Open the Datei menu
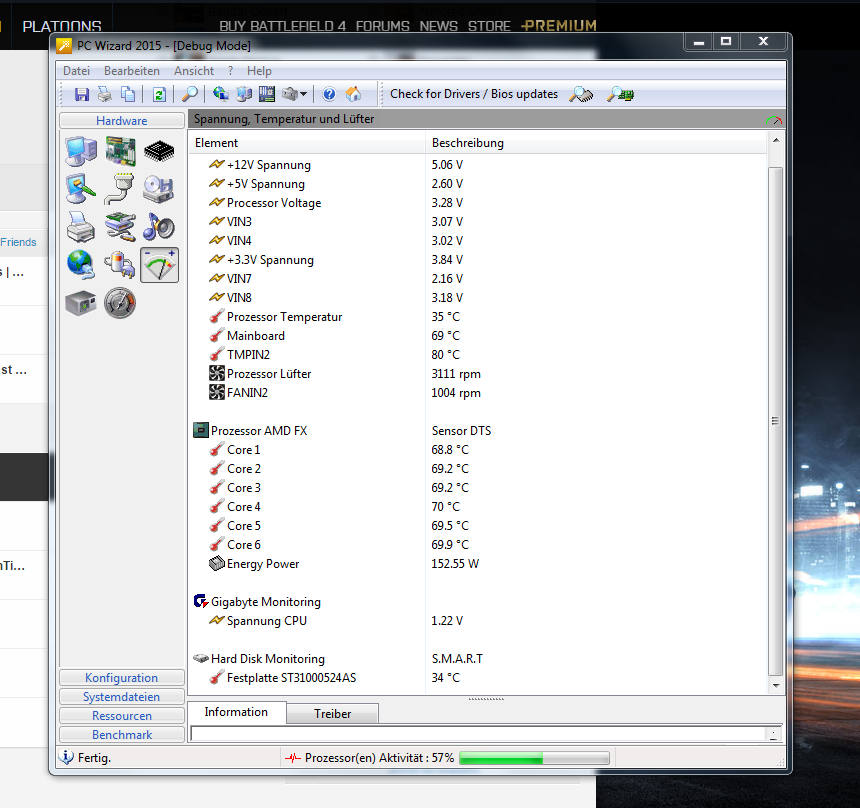 tap(76, 71)
